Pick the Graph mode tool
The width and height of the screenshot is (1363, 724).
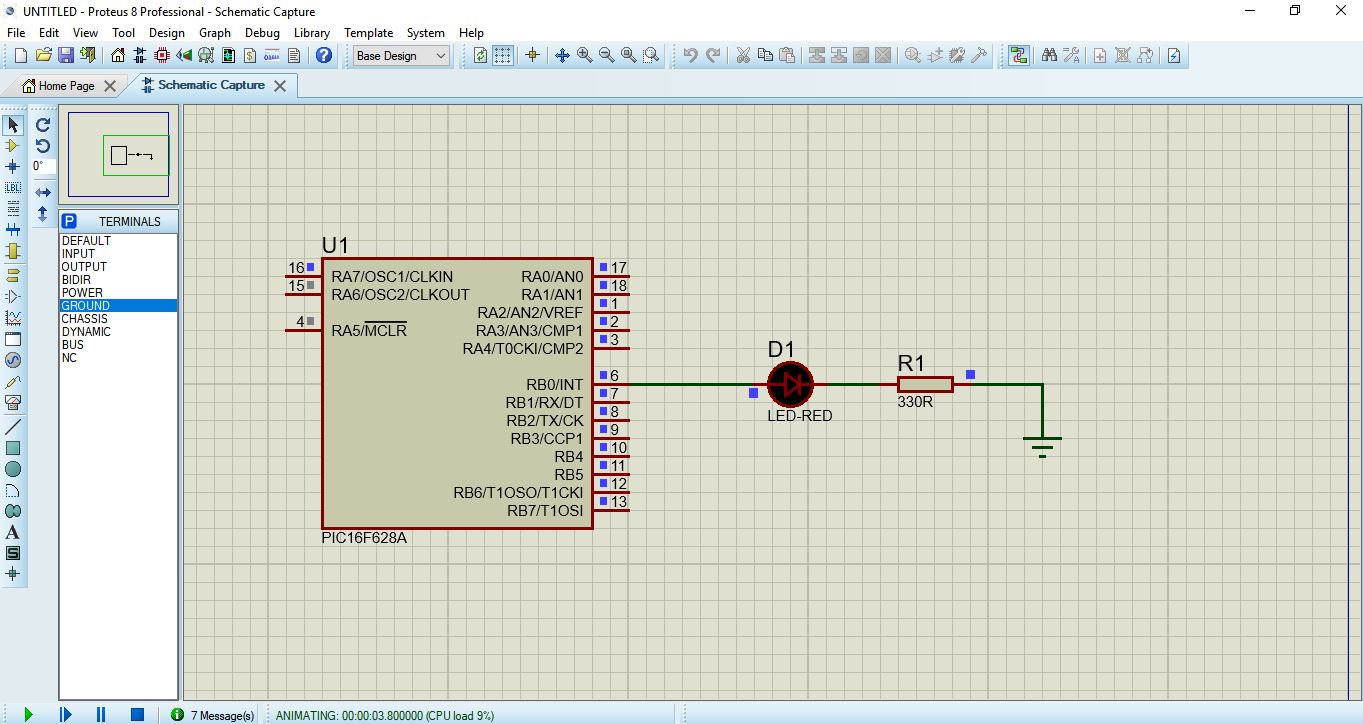(13, 318)
